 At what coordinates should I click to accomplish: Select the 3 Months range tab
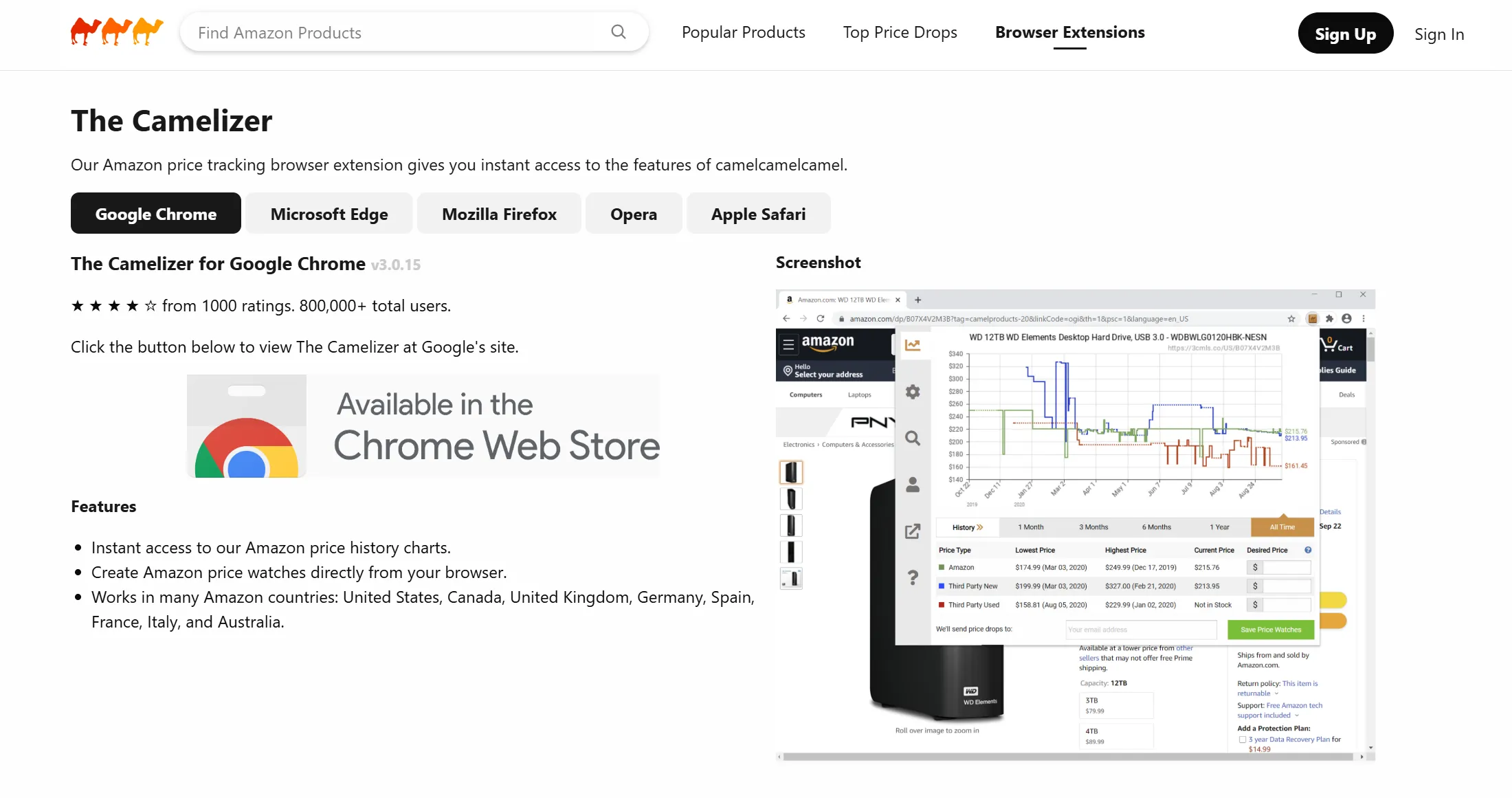(1093, 527)
